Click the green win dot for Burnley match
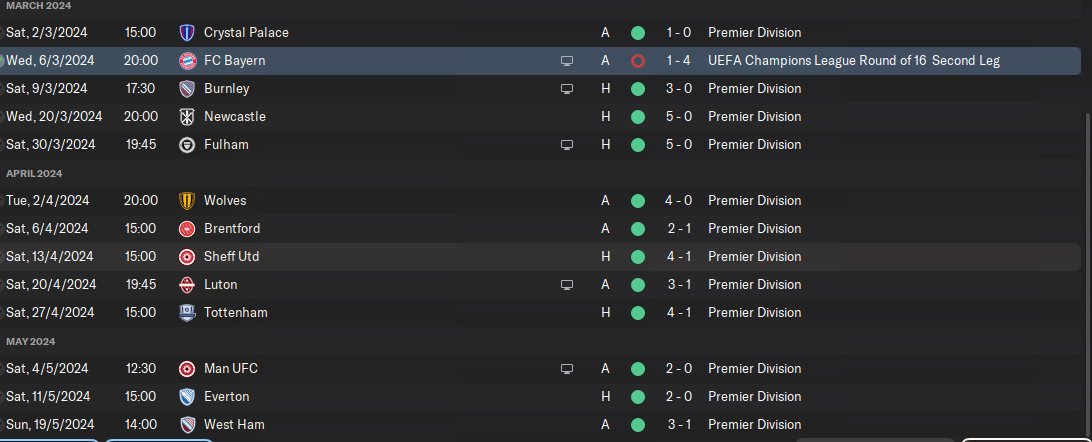Screen dimensions: 1092x442 click(638, 89)
